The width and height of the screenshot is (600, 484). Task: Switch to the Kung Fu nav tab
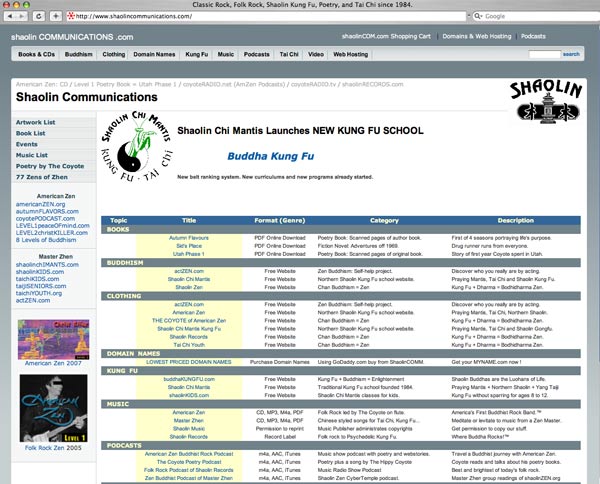pos(195,53)
